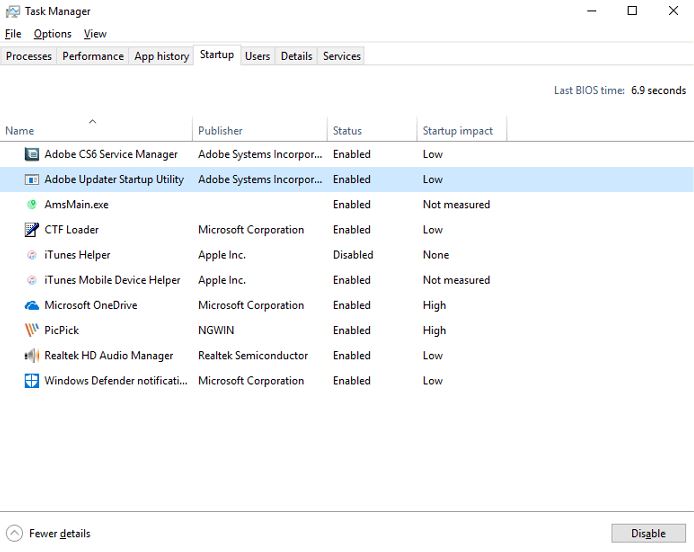
Task: Click the iTunes Mobile Device Helper icon
Action: pos(31,280)
